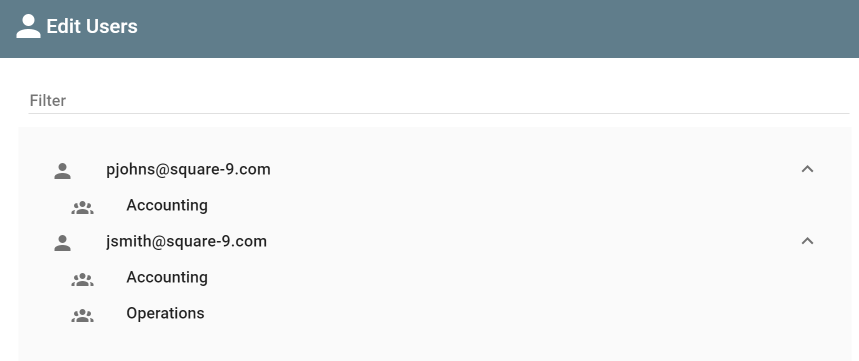Click the group icon for Accounting under pjohns
This screenshot has height=361, width=859.
click(x=82, y=207)
